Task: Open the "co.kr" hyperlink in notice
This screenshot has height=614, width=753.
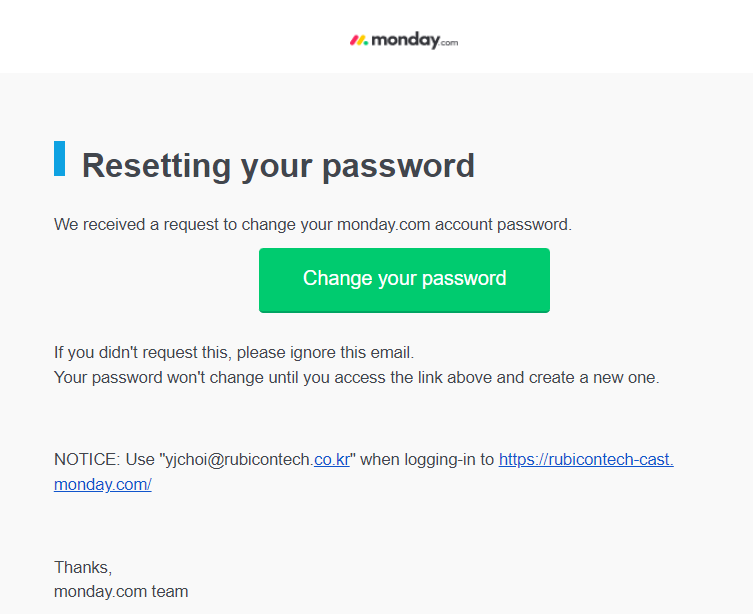Action: [332, 459]
